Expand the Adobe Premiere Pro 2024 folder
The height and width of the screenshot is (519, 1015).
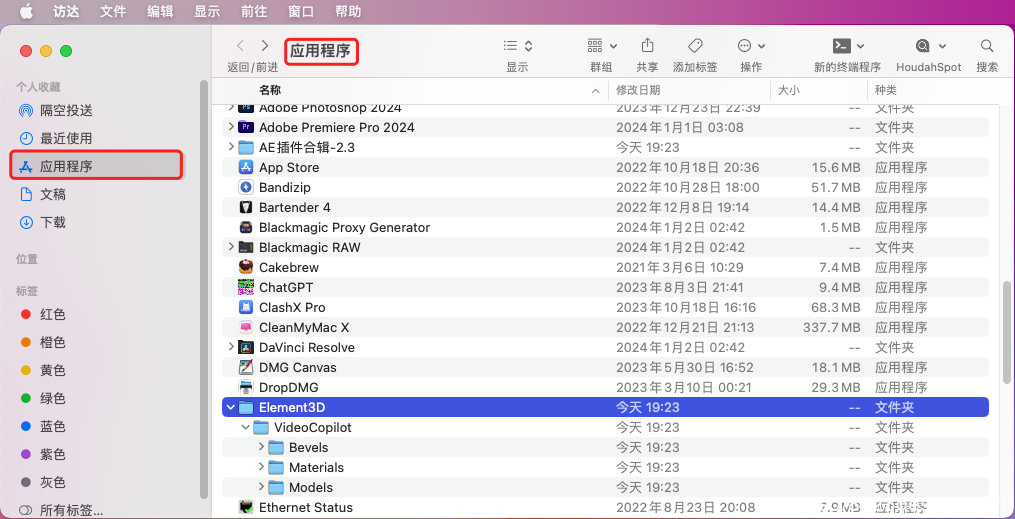click(x=231, y=127)
